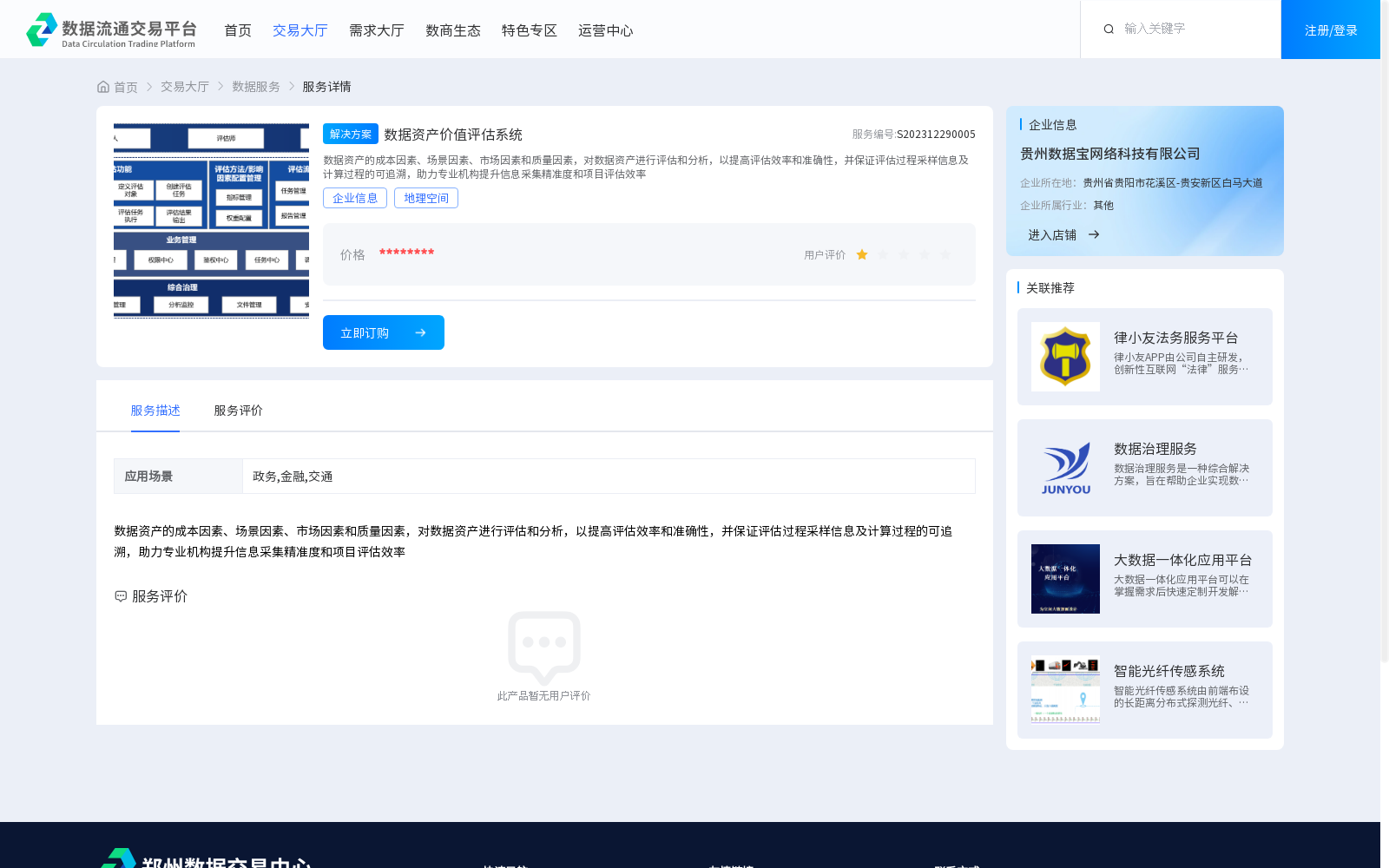Click the service number S202312290005
Screen dimensions: 1389x868
pos(936,135)
